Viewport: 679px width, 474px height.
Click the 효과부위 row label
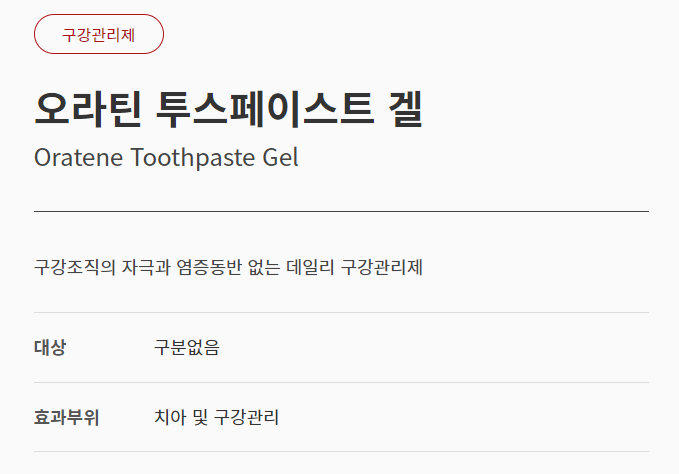66,417
